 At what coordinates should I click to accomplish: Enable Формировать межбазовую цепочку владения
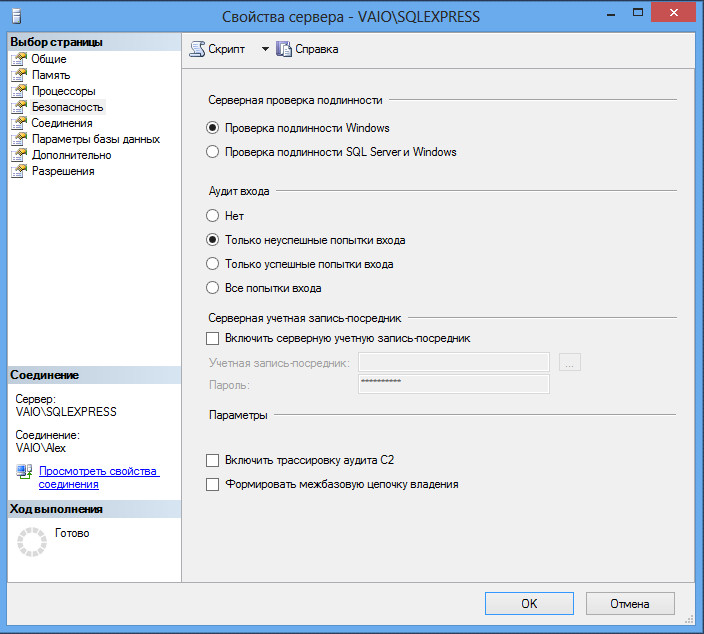tap(212, 484)
